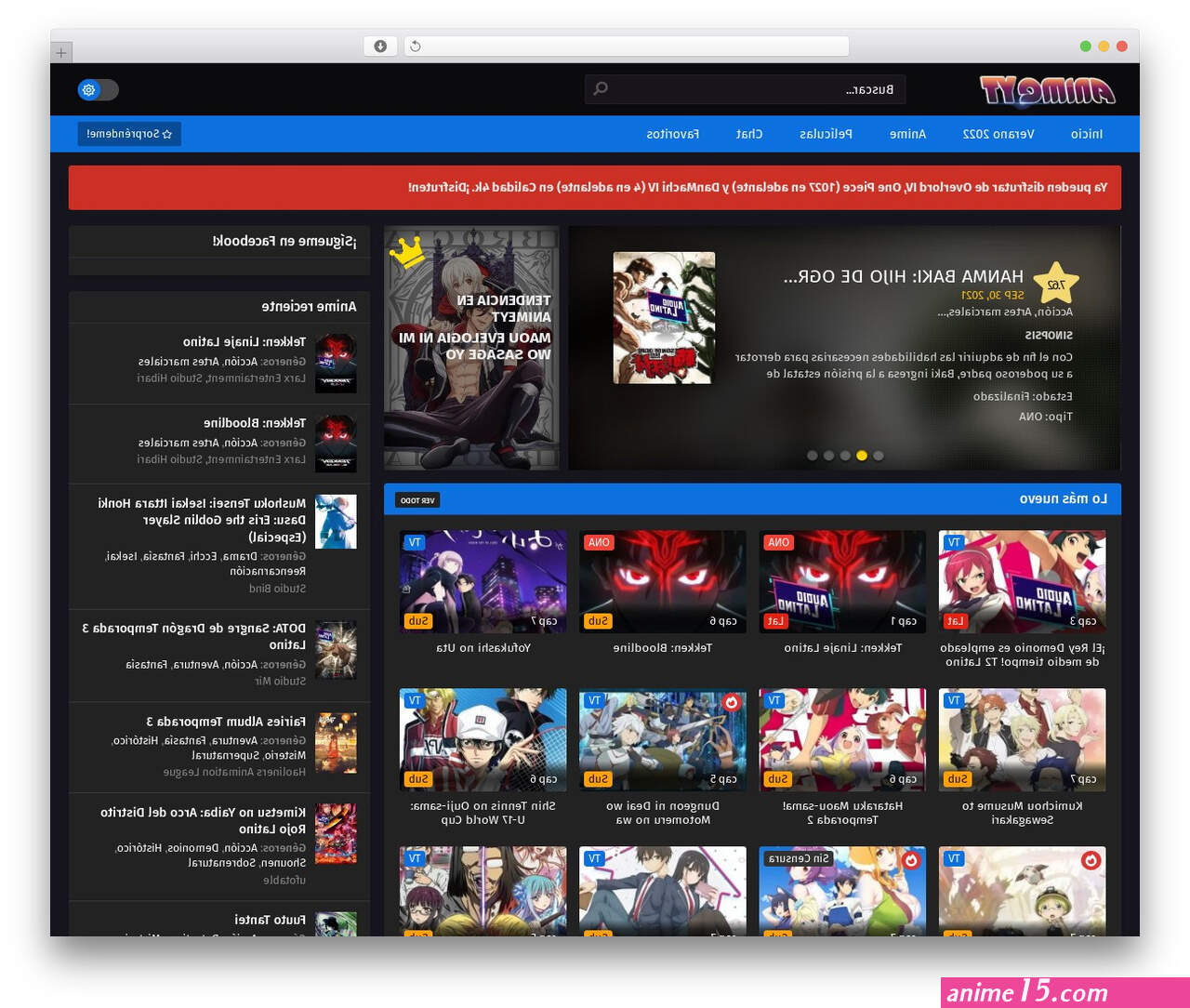Click the browser downloads arrow icon

[x=380, y=46]
